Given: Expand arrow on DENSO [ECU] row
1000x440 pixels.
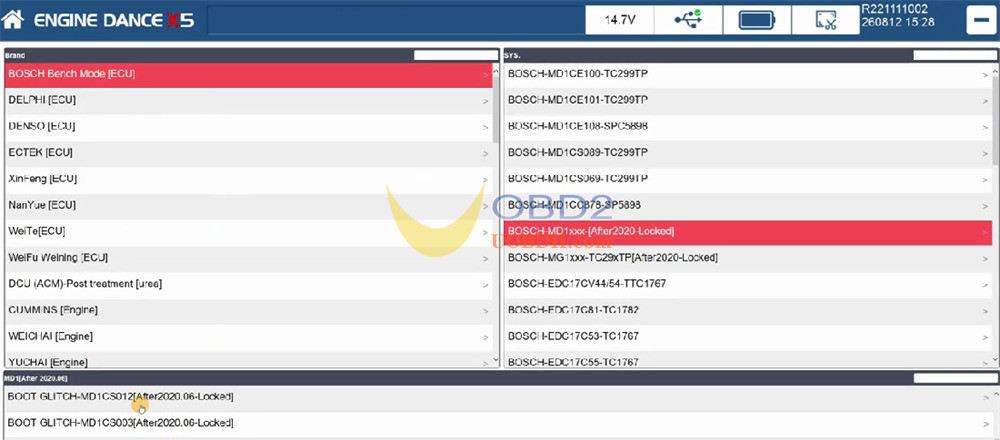Looking at the screenshot, I should tap(485, 128).
